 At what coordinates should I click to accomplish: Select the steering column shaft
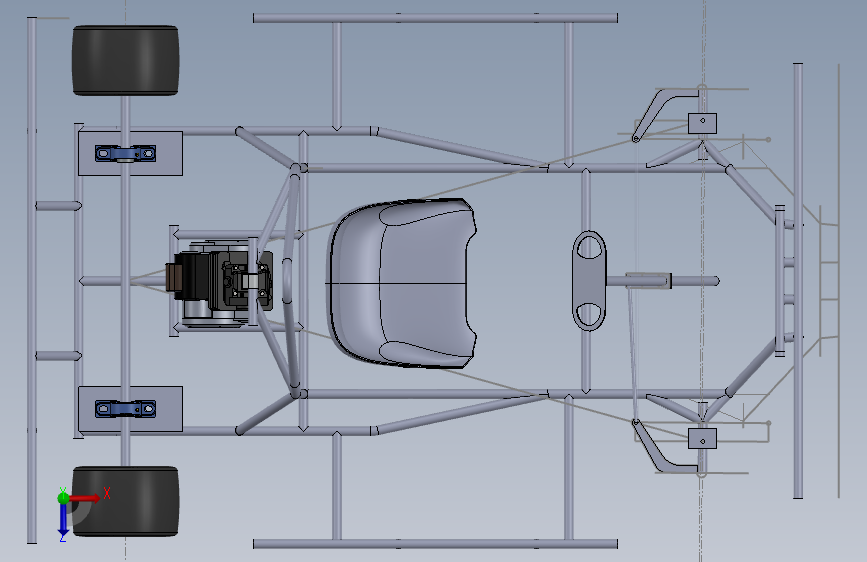pyautogui.click(x=664, y=281)
